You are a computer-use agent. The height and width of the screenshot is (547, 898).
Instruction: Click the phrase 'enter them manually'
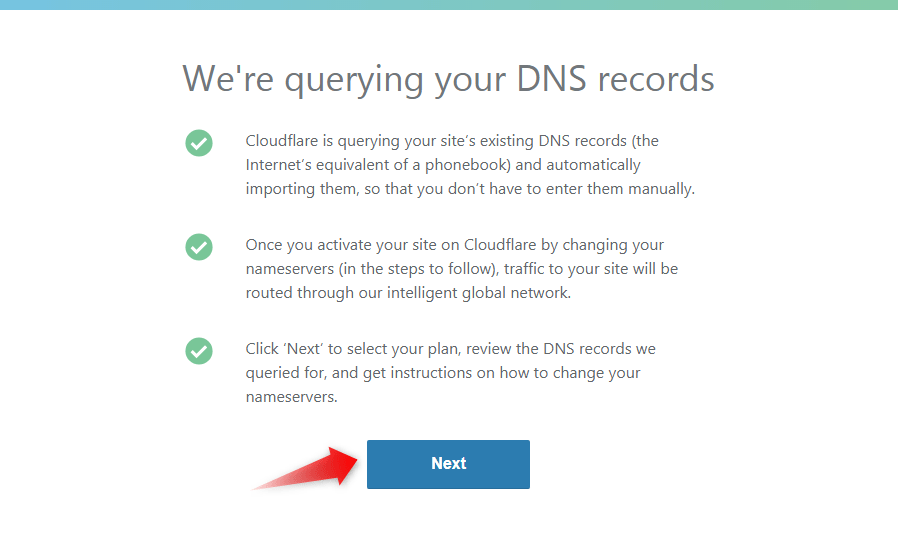click(617, 188)
